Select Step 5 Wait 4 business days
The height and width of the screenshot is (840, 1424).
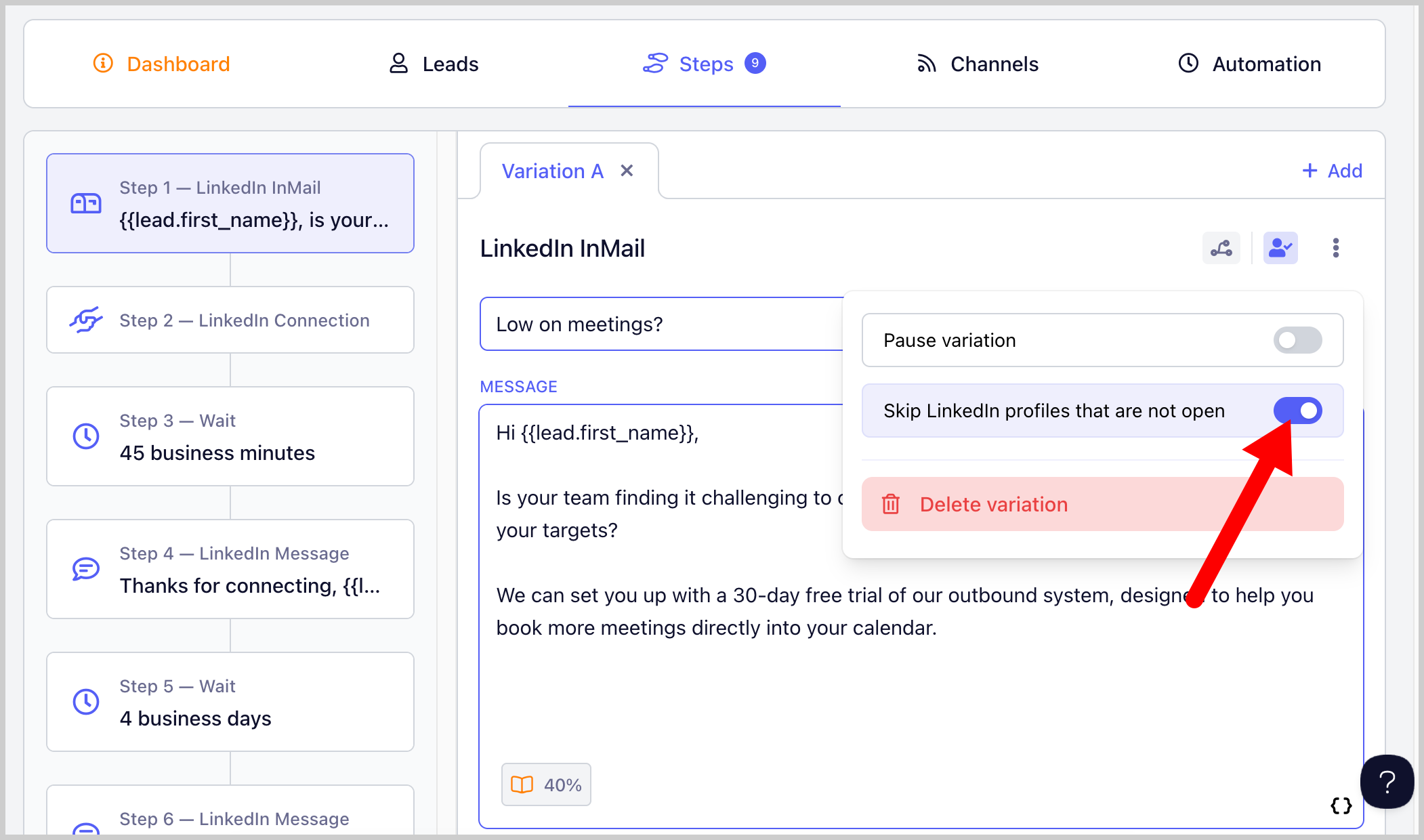point(230,702)
